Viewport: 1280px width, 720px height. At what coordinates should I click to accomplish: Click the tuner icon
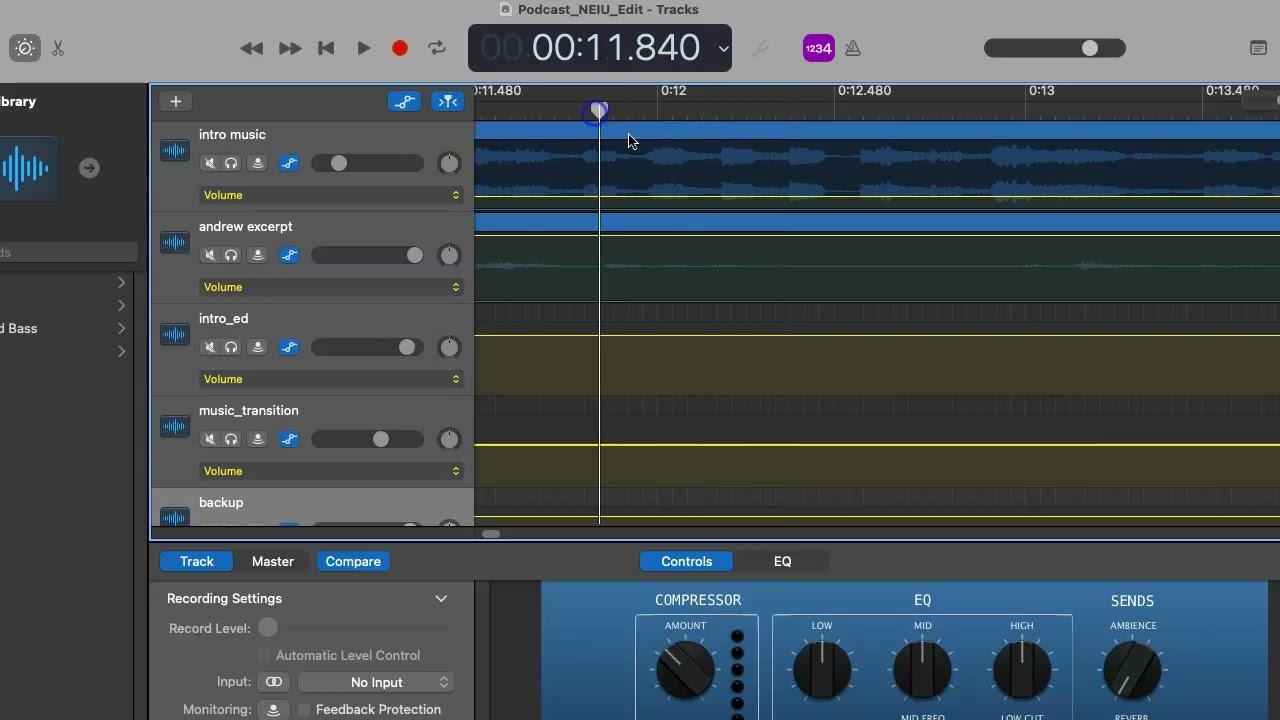(x=761, y=48)
